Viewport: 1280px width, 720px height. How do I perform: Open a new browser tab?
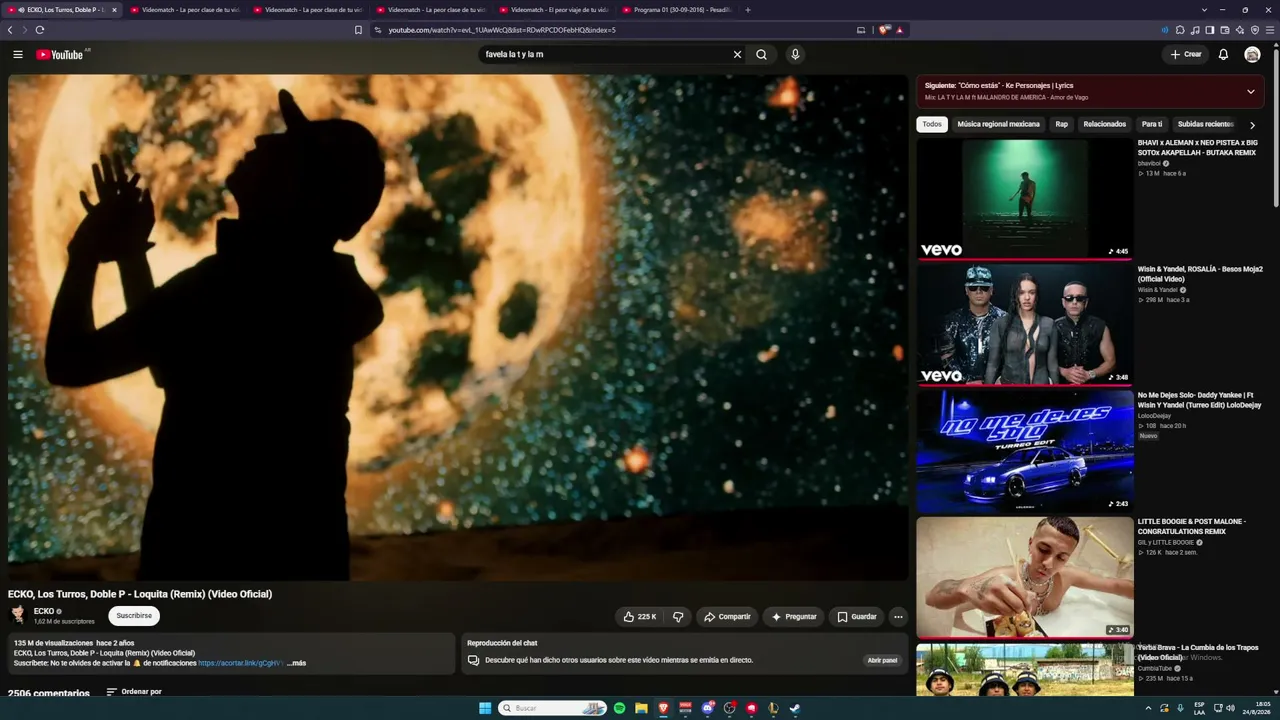pyautogui.click(x=748, y=10)
